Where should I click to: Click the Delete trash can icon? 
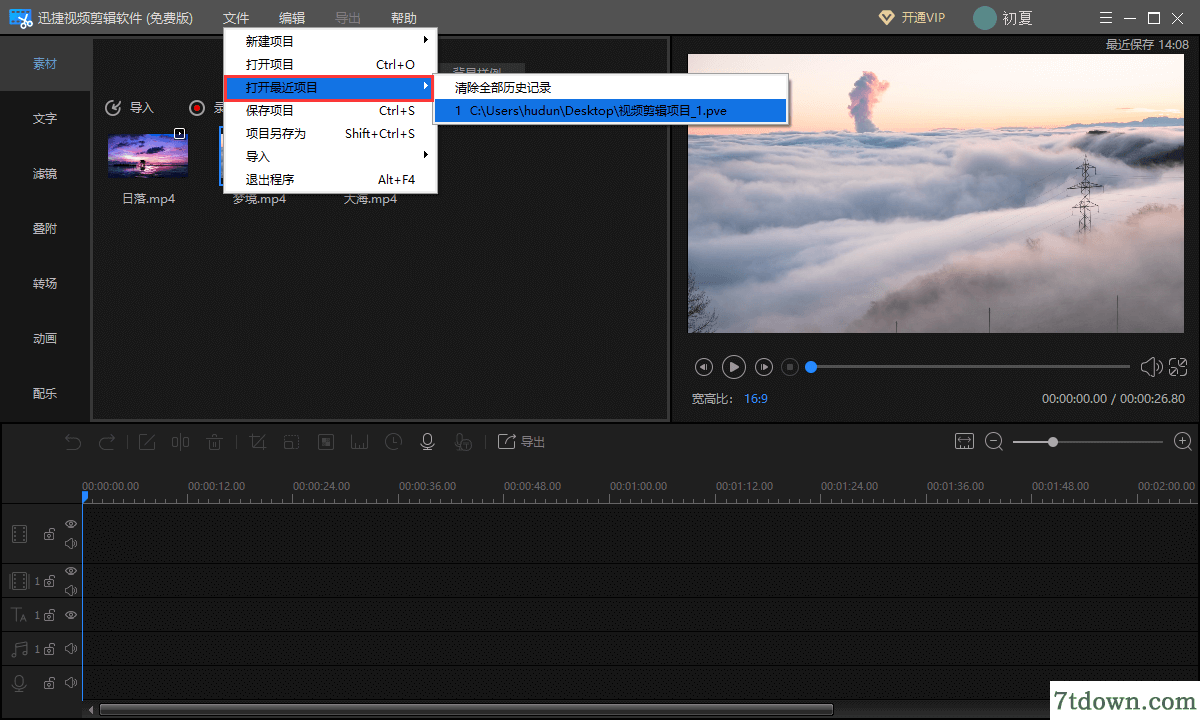coord(214,442)
